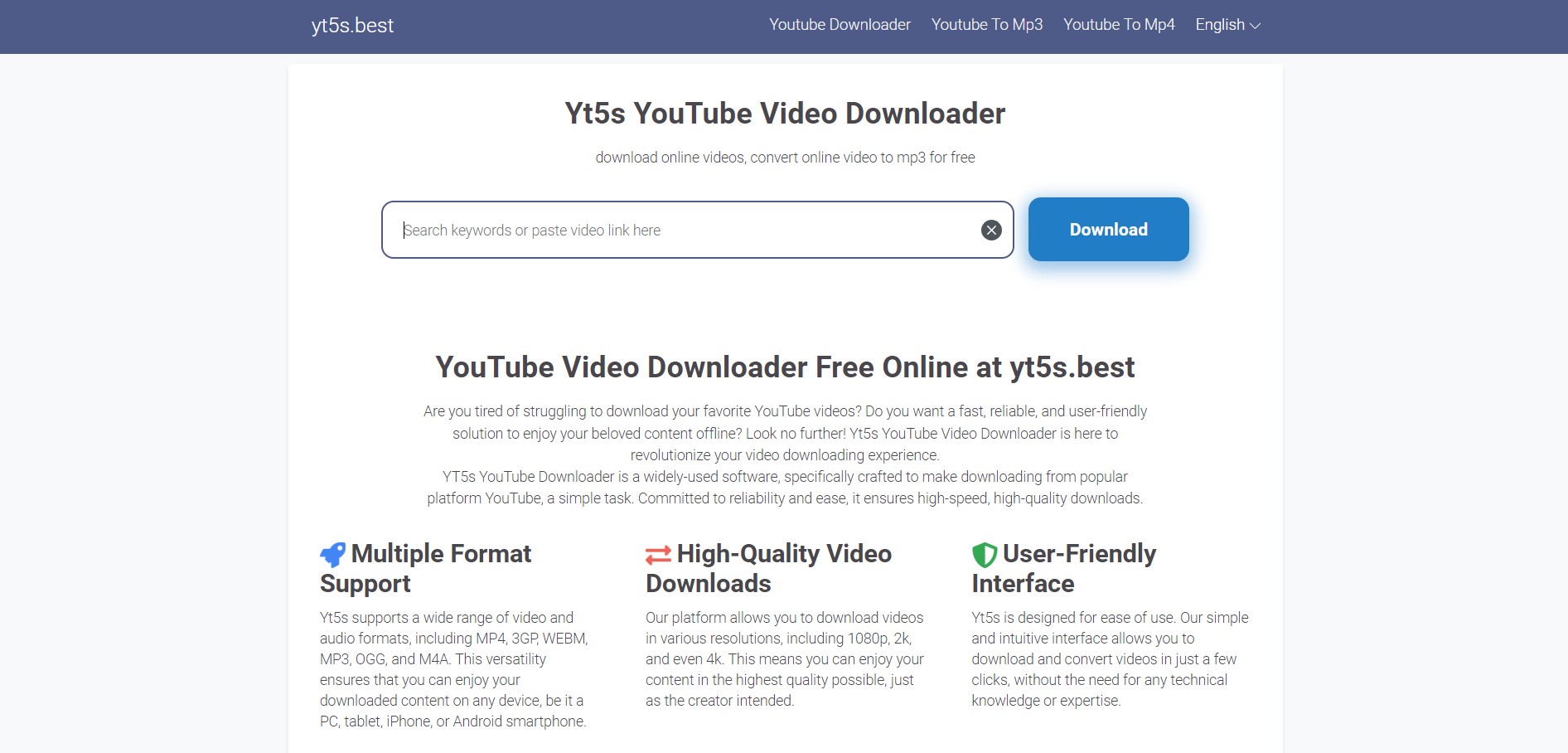Click the blue rocket icon
Viewport: 1568px width, 753px height.
(x=333, y=554)
